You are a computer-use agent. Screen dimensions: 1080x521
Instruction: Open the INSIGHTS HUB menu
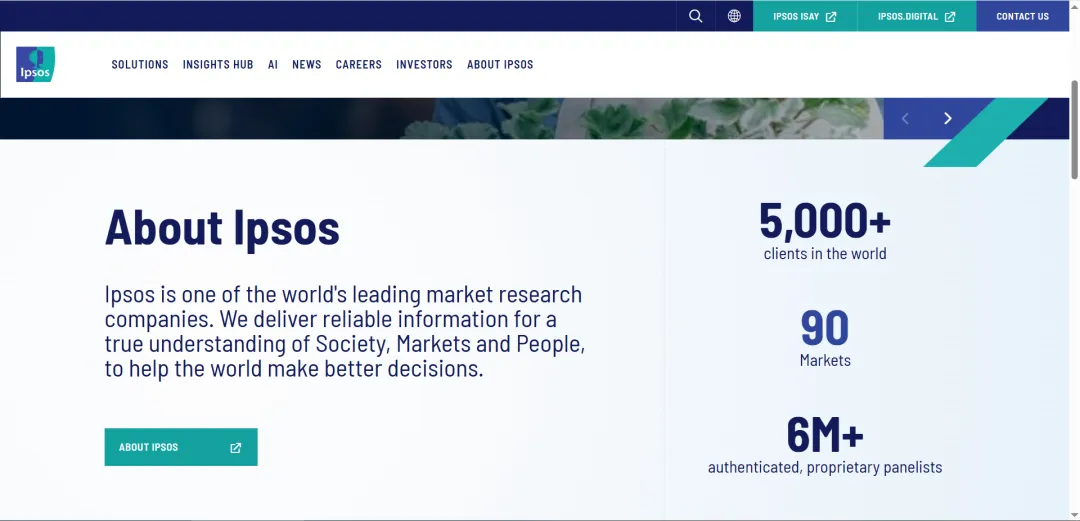point(218,64)
